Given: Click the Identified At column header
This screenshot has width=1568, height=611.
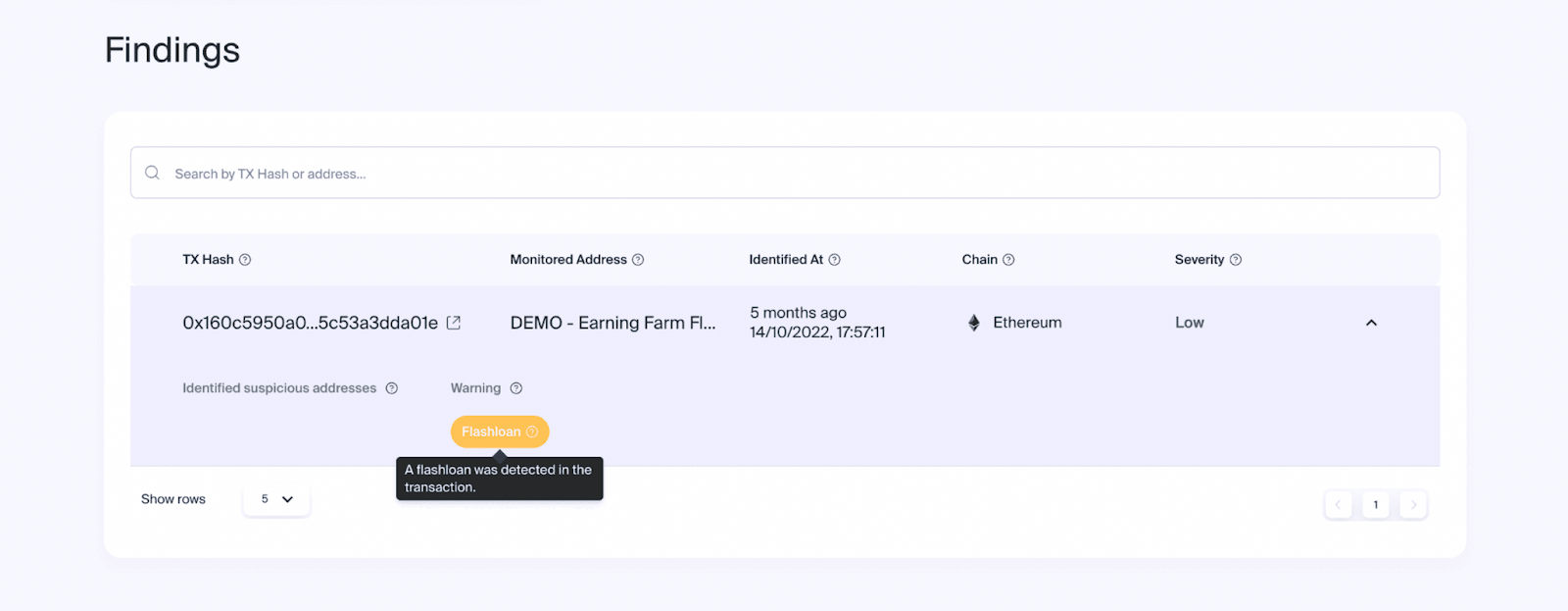Looking at the screenshot, I should point(786,260).
